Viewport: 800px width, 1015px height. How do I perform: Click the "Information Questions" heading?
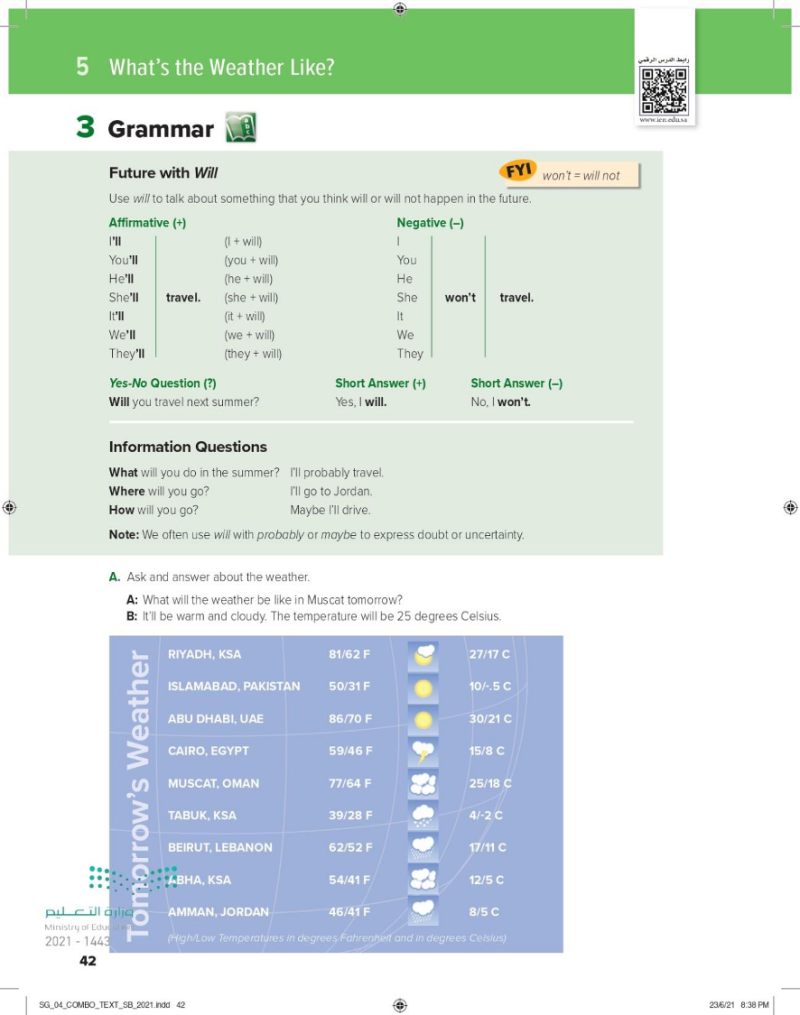pos(188,447)
